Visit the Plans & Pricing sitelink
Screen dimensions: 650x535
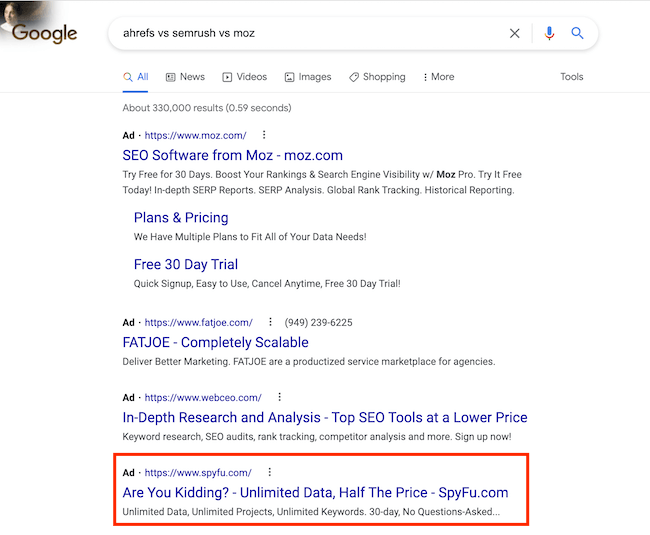coord(181,217)
